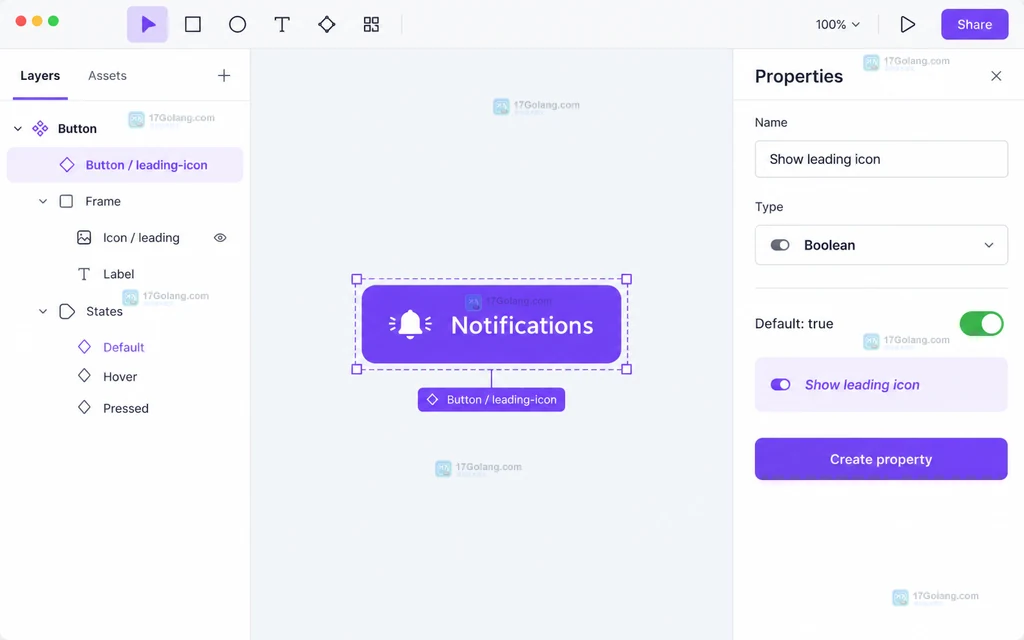
Task: Add a new page with plus icon
Action: click(x=223, y=76)
